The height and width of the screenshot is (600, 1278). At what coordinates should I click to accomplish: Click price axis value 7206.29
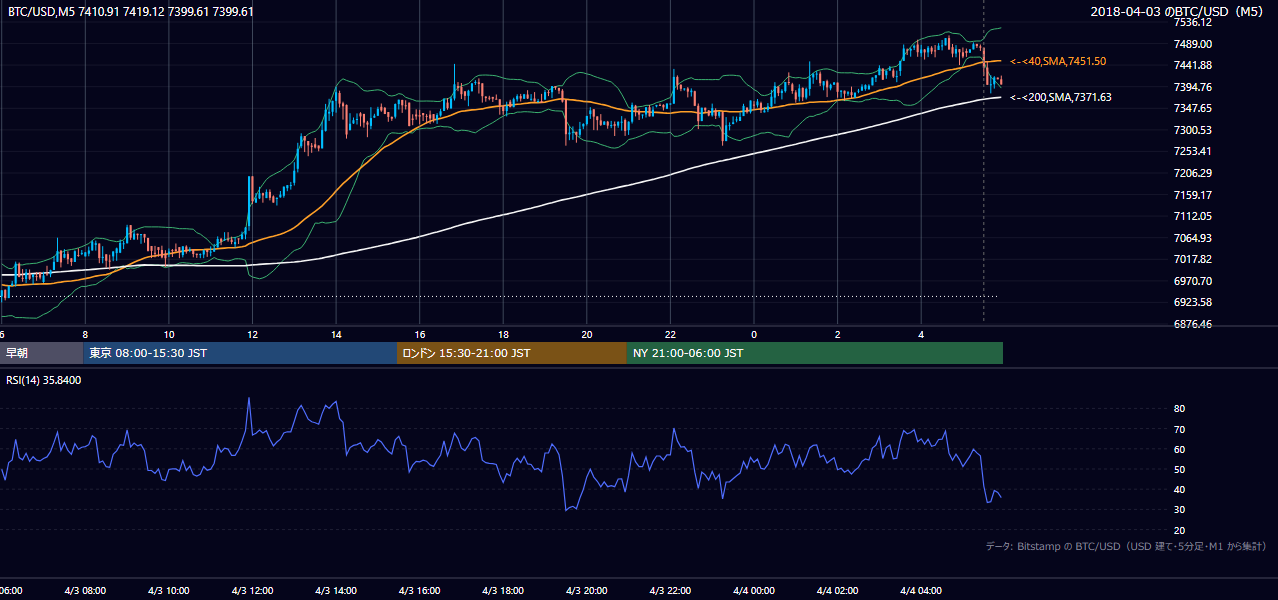1193,173
